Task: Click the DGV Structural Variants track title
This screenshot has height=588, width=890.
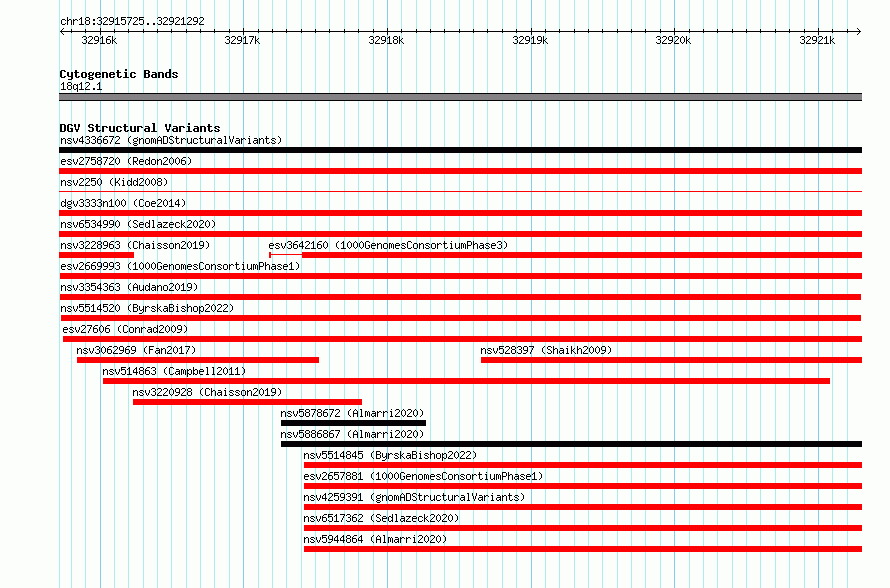Action: tap(140, 128)
